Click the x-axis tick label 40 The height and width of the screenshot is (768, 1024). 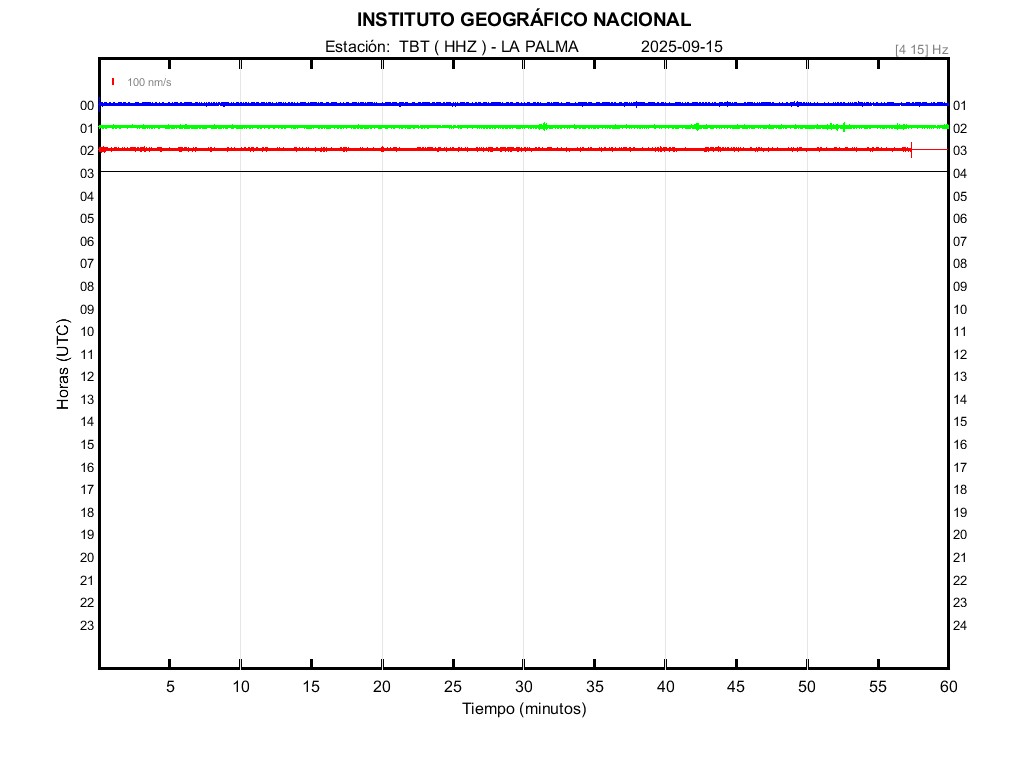click(665, 686)
